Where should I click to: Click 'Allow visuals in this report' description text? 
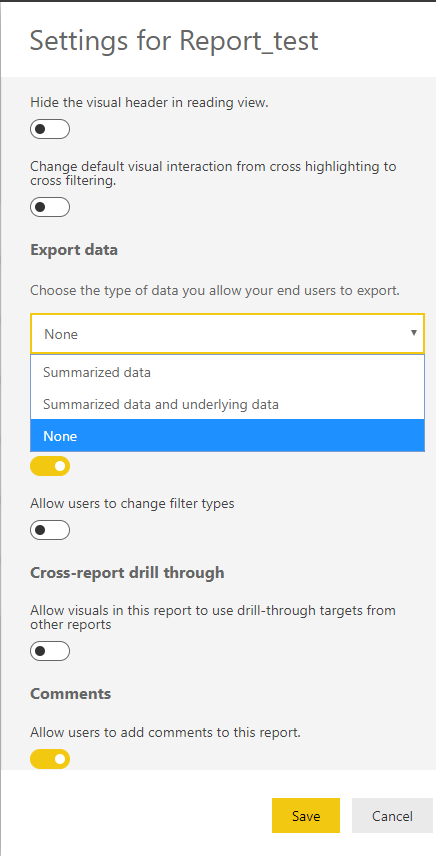point(213,617)
